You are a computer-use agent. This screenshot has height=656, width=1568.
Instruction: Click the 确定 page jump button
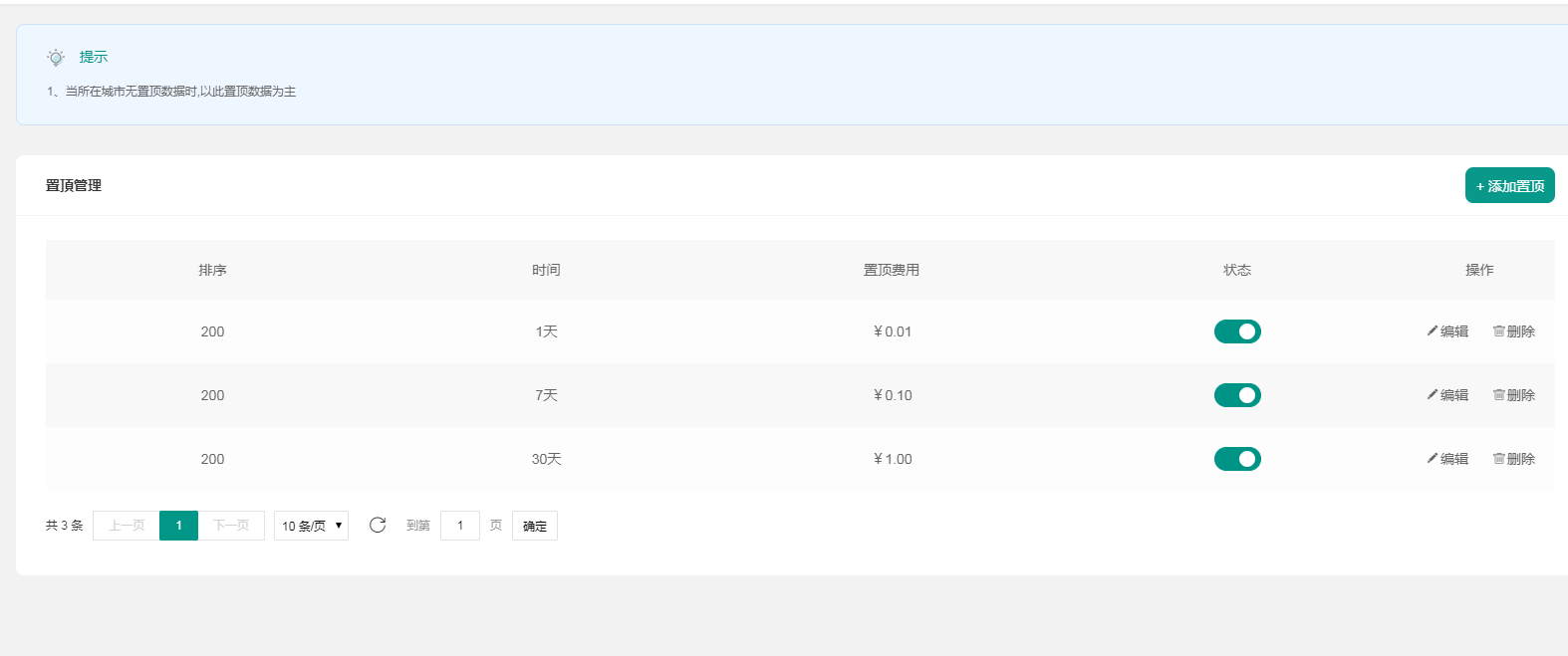click(535, 526)
